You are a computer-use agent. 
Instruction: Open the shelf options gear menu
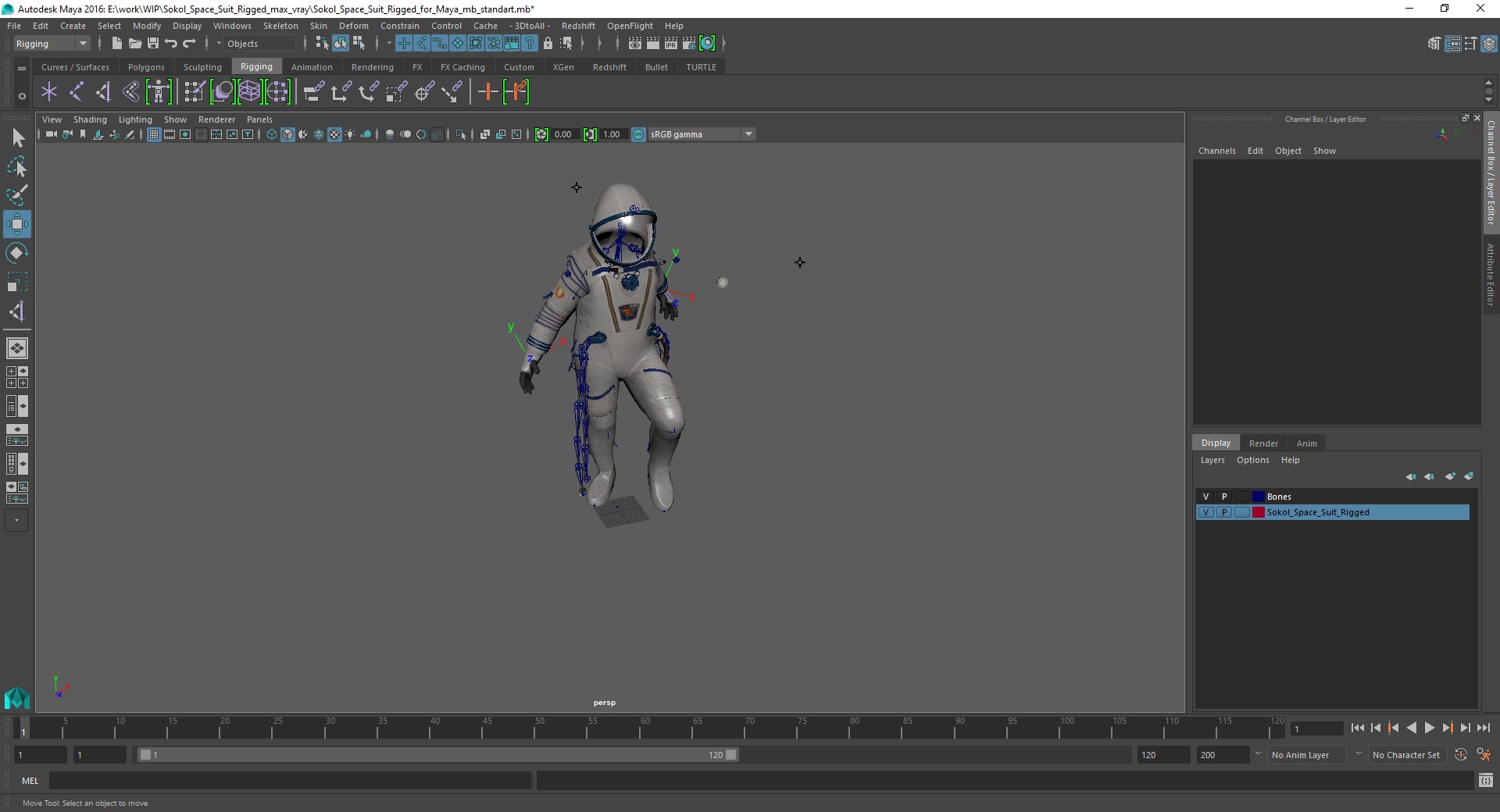coord(22,96)
